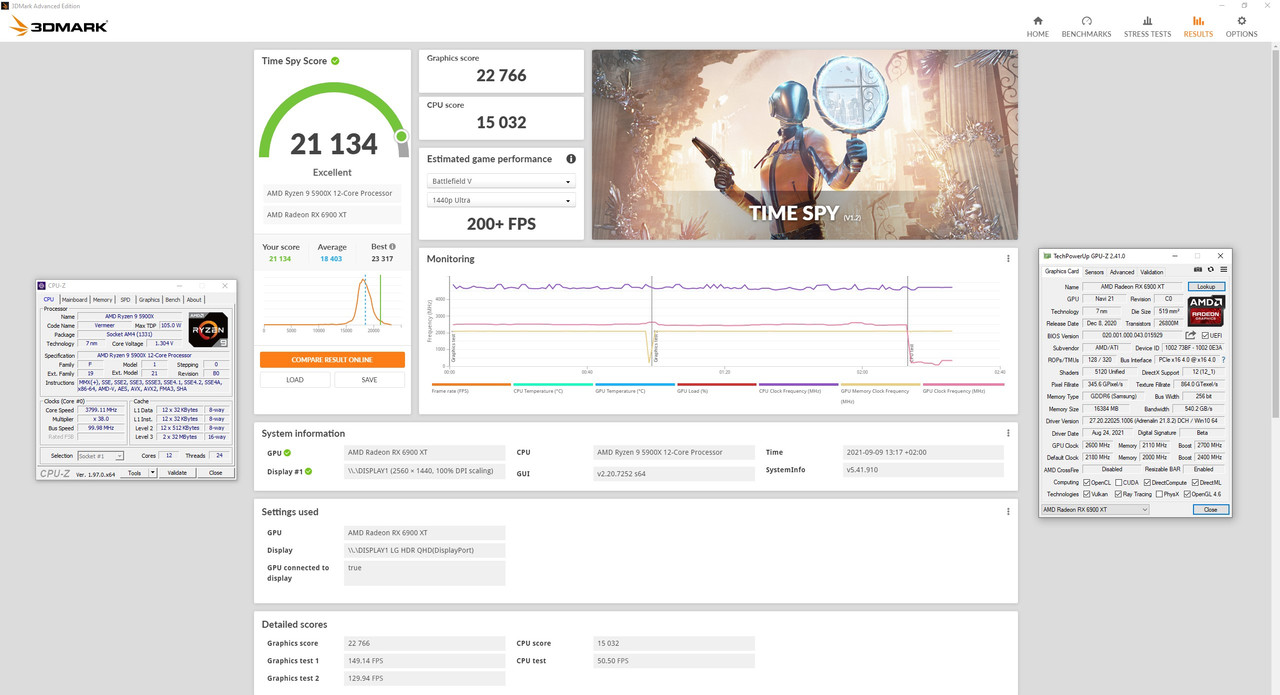This screenshot has width=1280, height=695.
Task: Toggle the OpenCL checkbox in GPU-Z
Action: 1087,482
